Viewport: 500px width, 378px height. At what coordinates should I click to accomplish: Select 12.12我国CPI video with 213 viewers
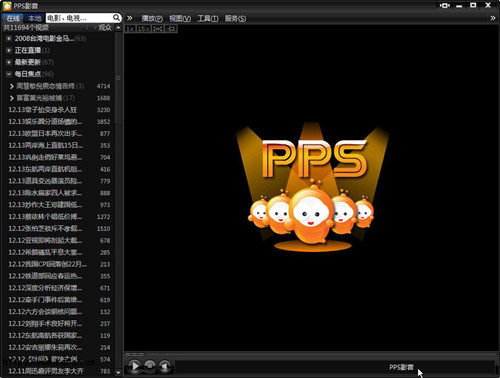point(59,264)
